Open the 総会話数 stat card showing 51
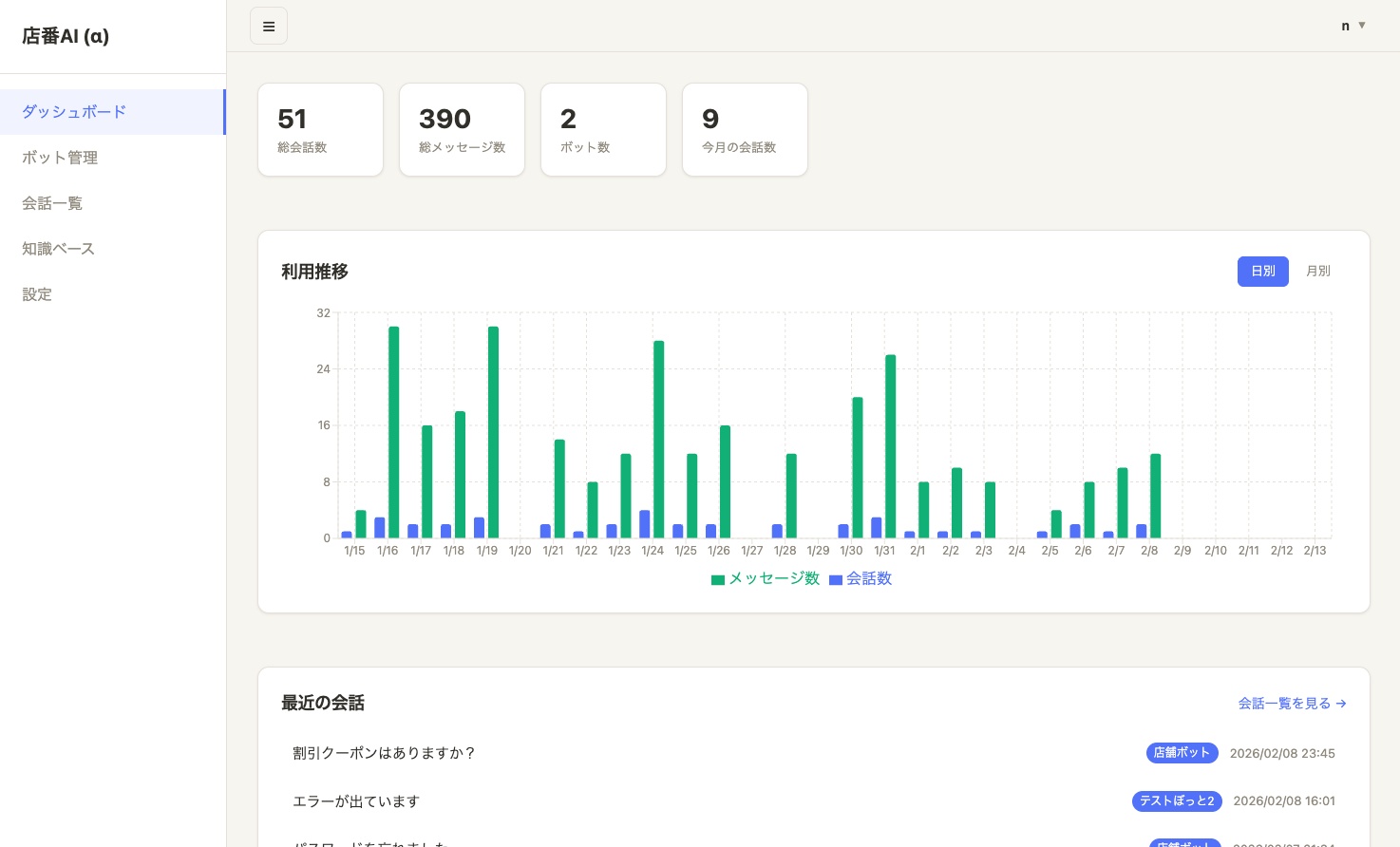 [x=320, y=129]
